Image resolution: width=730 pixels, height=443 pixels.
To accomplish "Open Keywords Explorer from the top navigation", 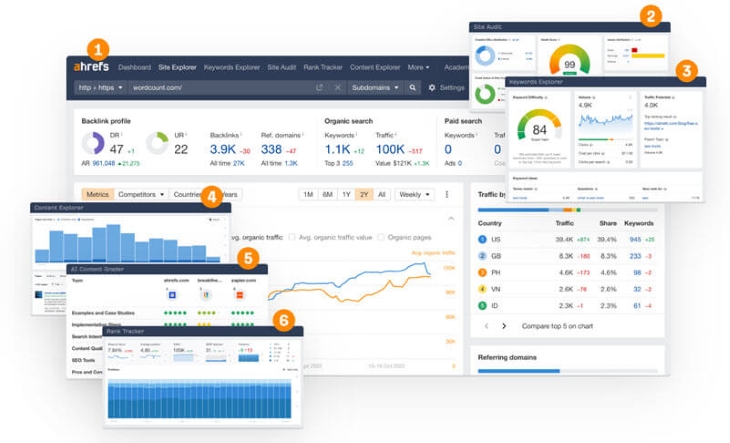I will (x=232, y=67).
